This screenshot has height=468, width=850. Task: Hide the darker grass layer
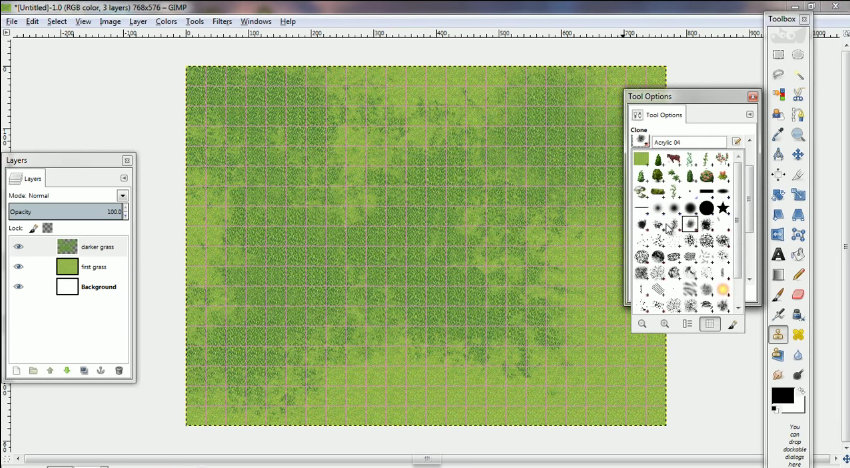pyautogui.click(x=18, y=247)
